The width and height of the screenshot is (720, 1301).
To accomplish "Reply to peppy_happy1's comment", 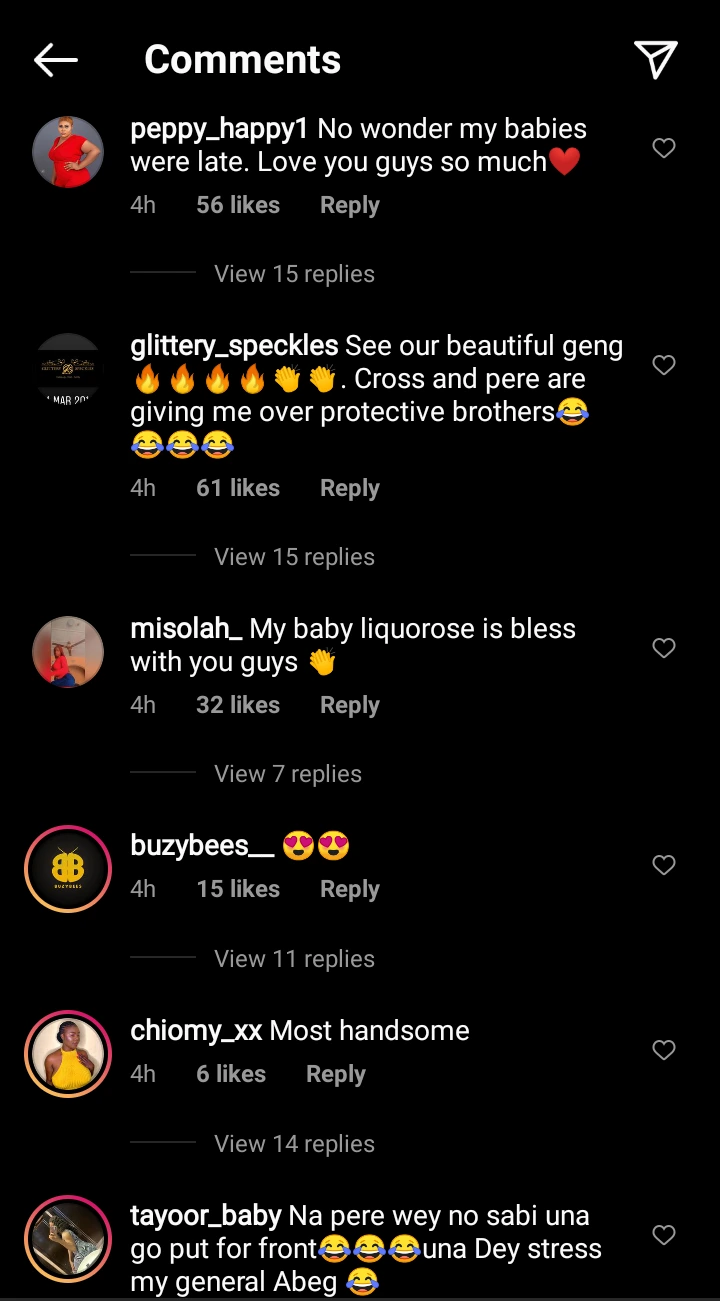I will pyautogui.click(x=350, y=205).
